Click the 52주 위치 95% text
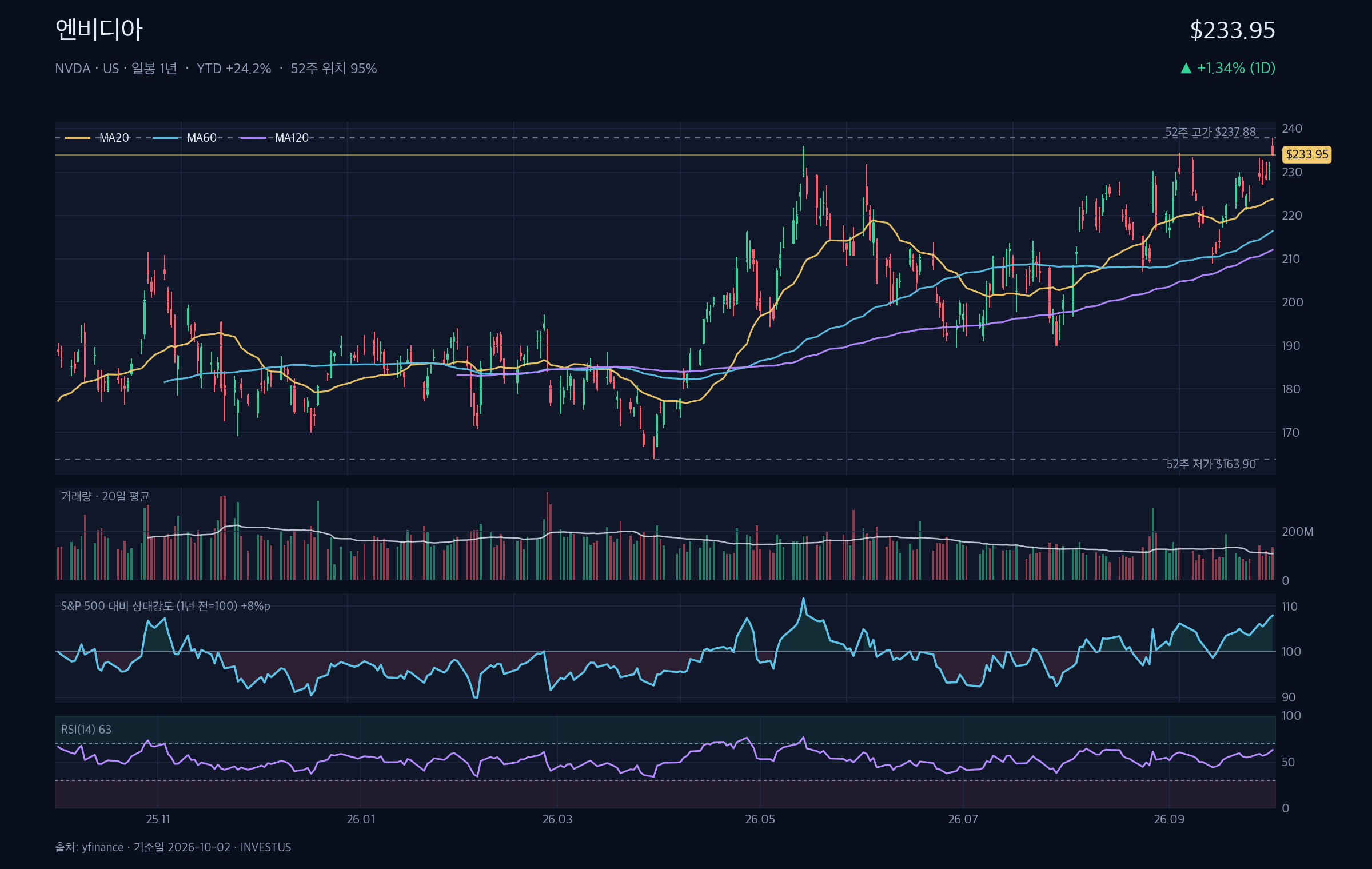This screenshot has width=1372, height=869. (334, 69)
